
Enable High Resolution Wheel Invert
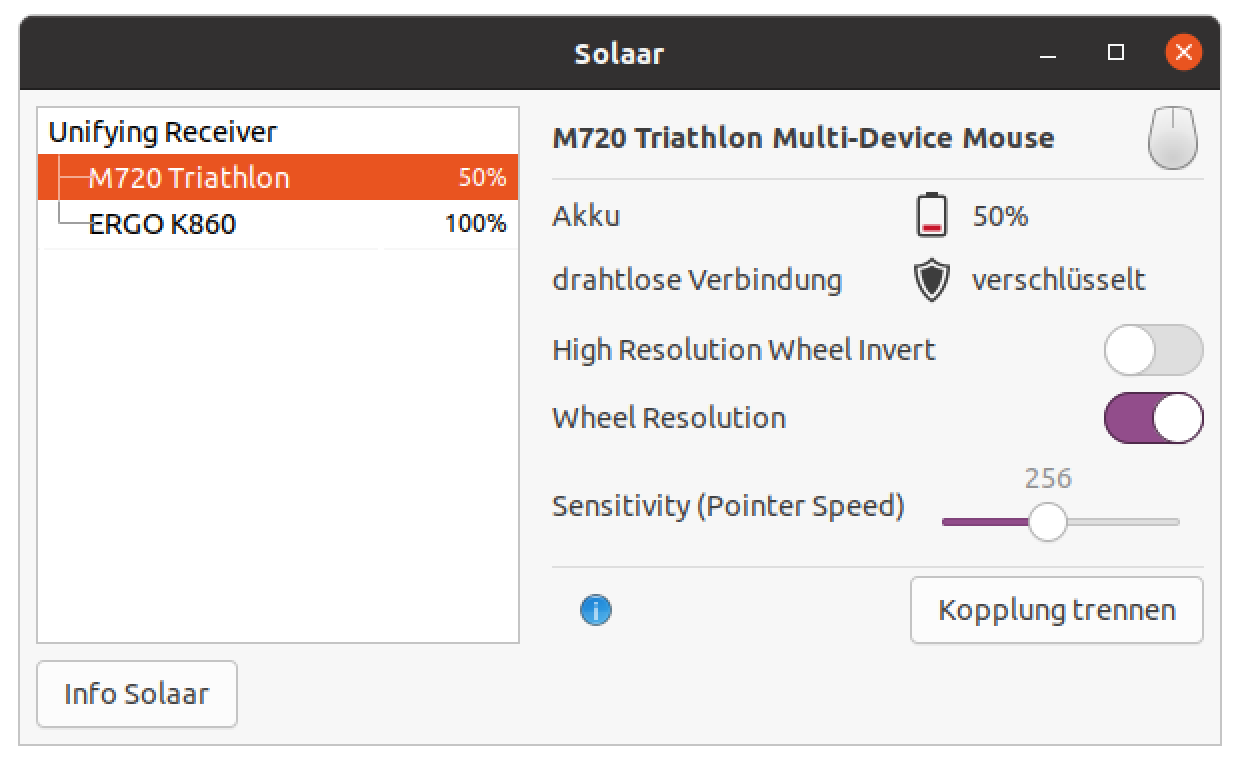coord(1153,350)
